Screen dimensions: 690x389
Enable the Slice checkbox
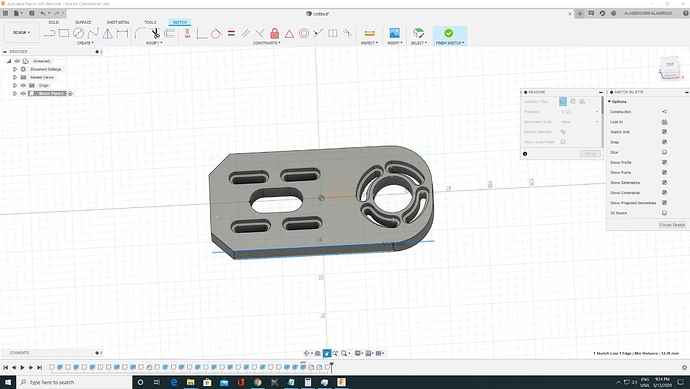[664, 152]
